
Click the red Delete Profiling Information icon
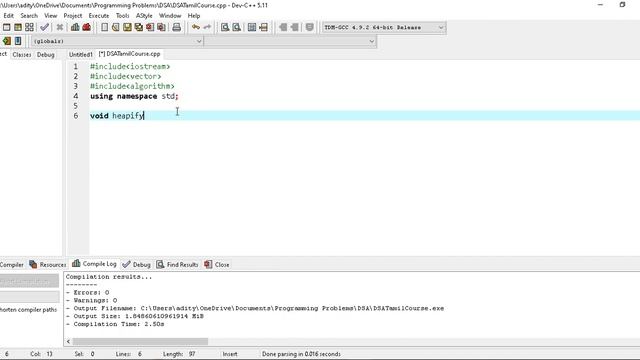pos(87,27)
